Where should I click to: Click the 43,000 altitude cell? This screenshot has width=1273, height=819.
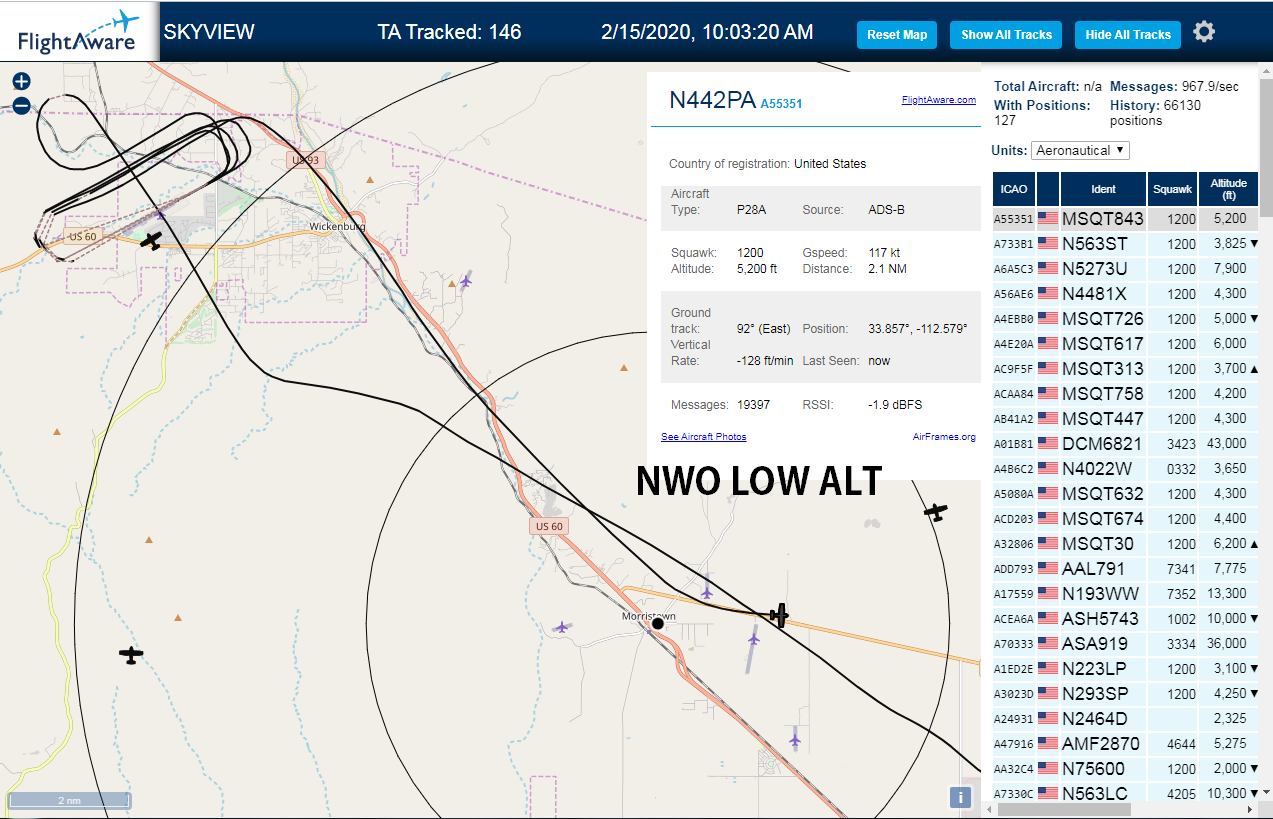coord(1228,444)
